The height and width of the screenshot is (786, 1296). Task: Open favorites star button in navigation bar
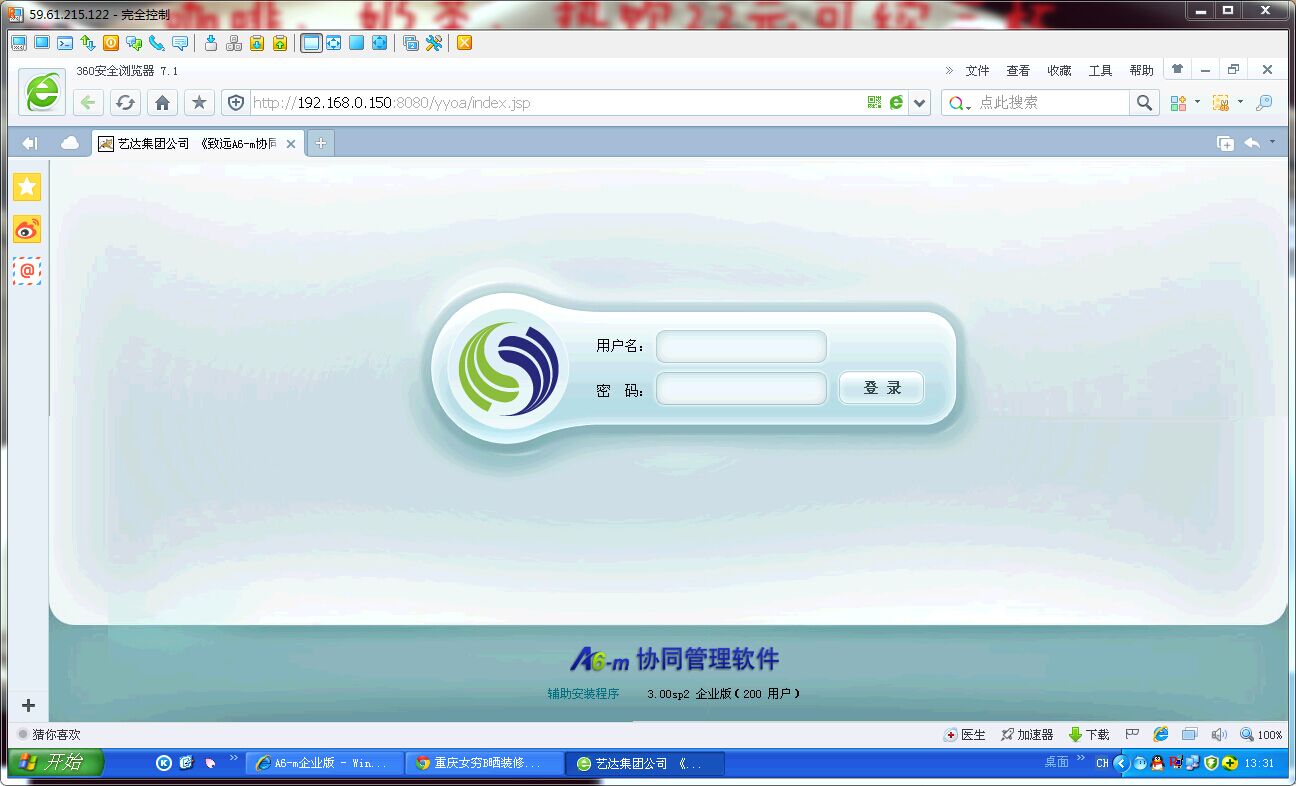(x=199, y=102)
